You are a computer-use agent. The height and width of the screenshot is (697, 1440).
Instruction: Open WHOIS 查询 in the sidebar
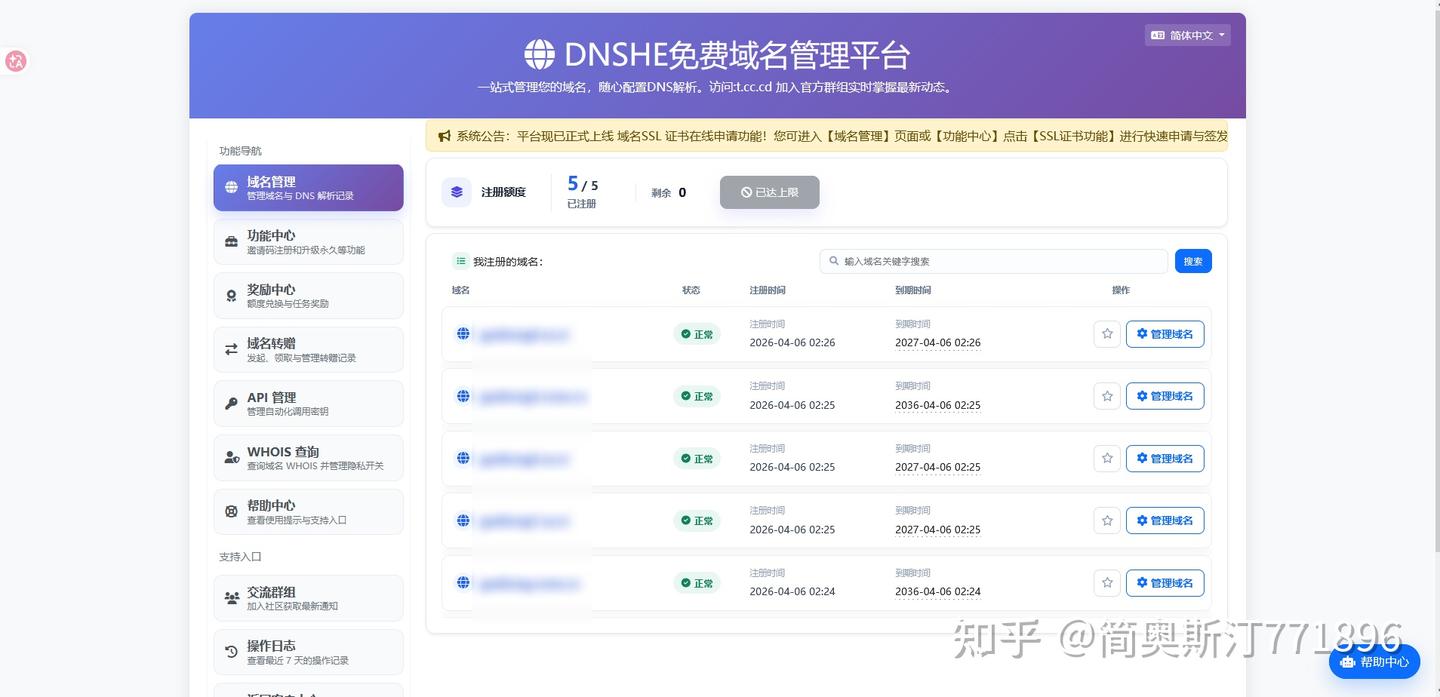click(x=308, y=458)
